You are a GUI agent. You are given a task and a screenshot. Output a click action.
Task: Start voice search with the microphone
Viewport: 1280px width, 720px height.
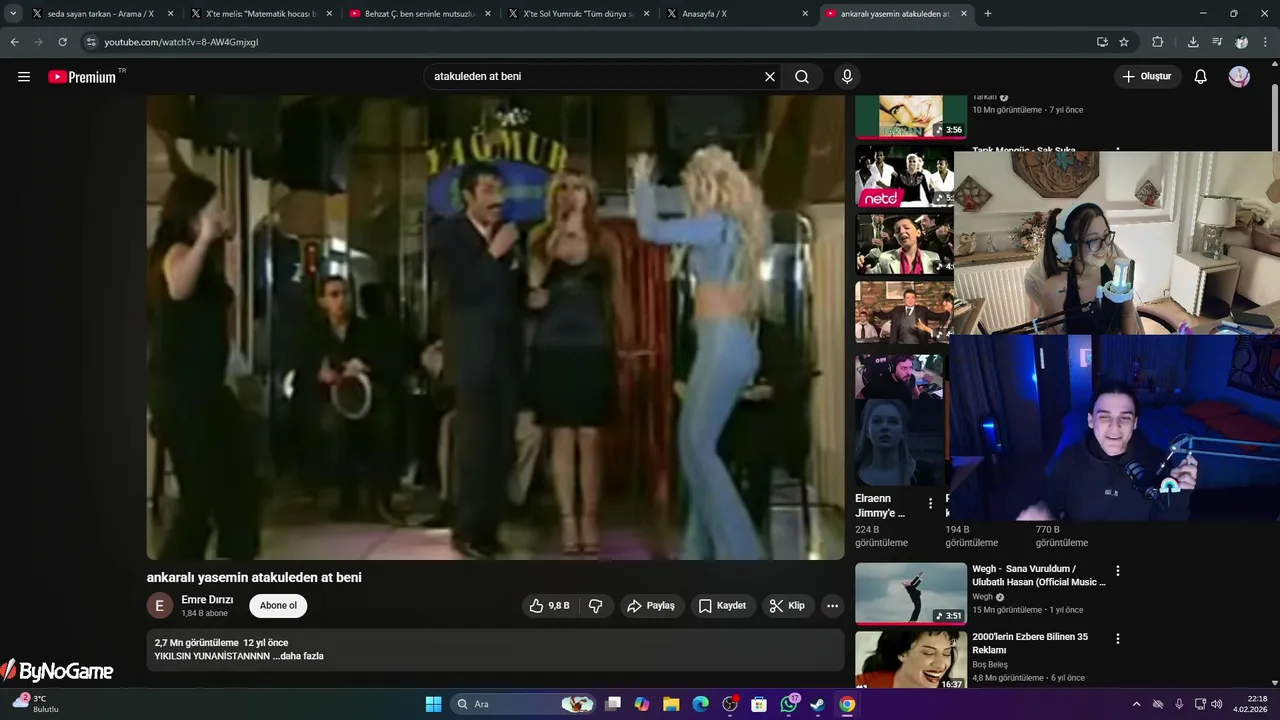coord(847,77)
